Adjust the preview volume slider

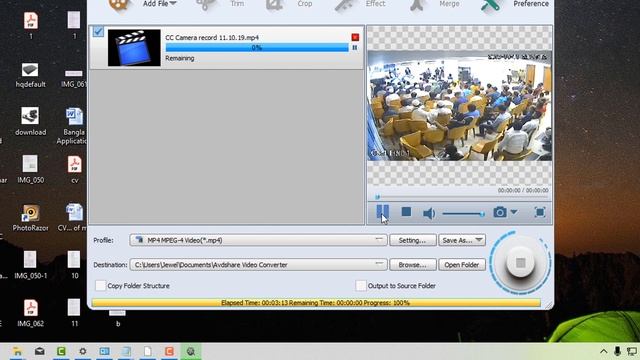464,213
